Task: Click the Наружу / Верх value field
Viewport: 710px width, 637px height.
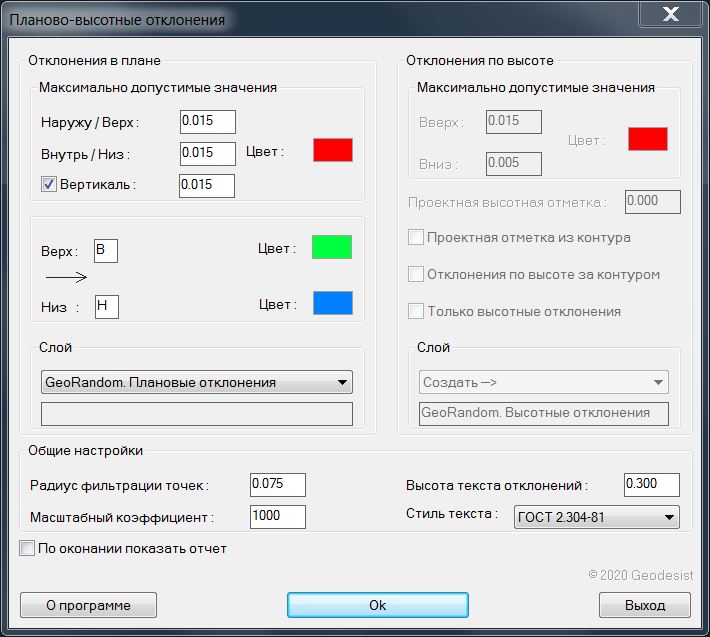Action: click(207, 122)
